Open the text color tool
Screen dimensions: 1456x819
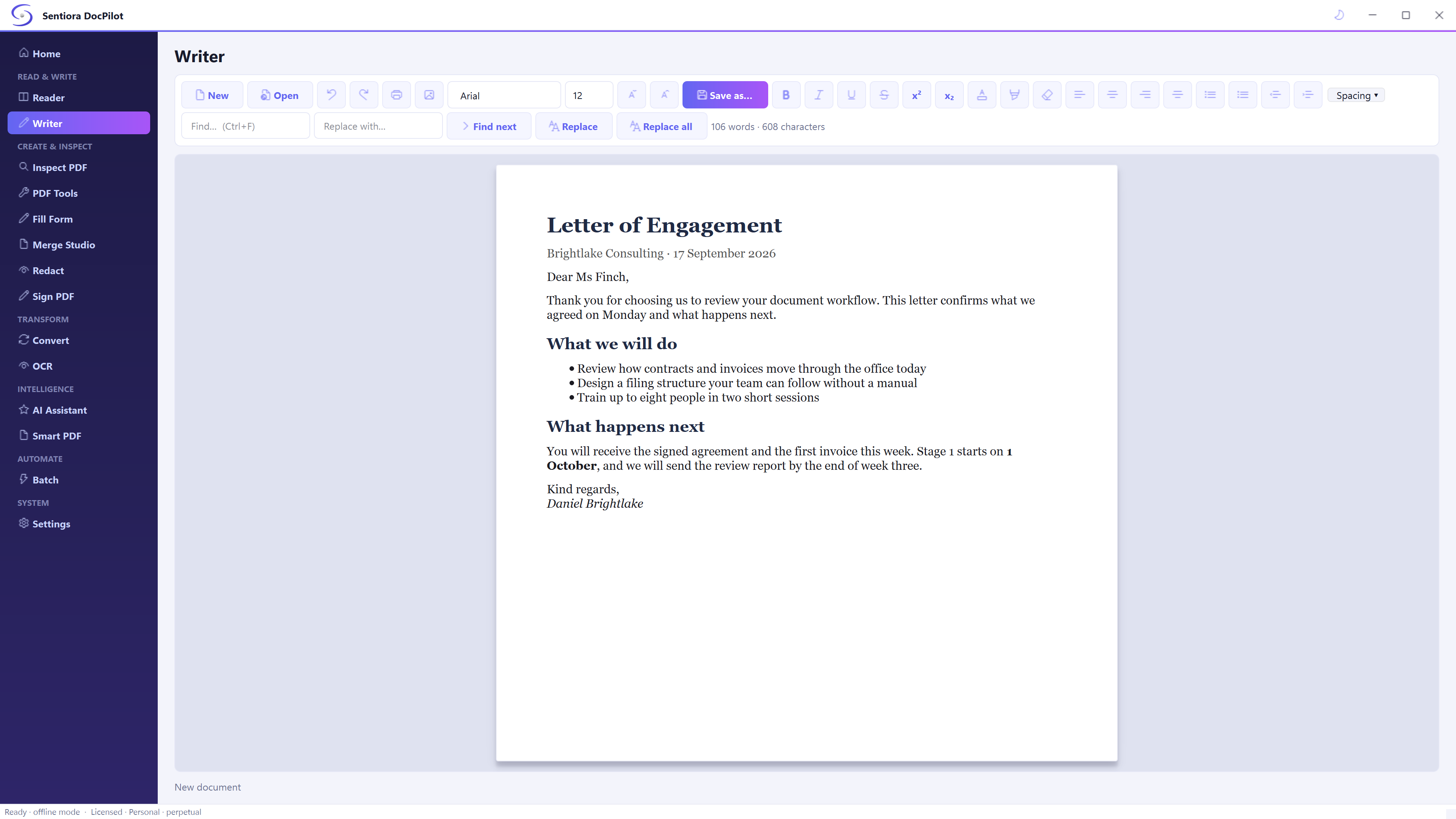tap(982, 95)
